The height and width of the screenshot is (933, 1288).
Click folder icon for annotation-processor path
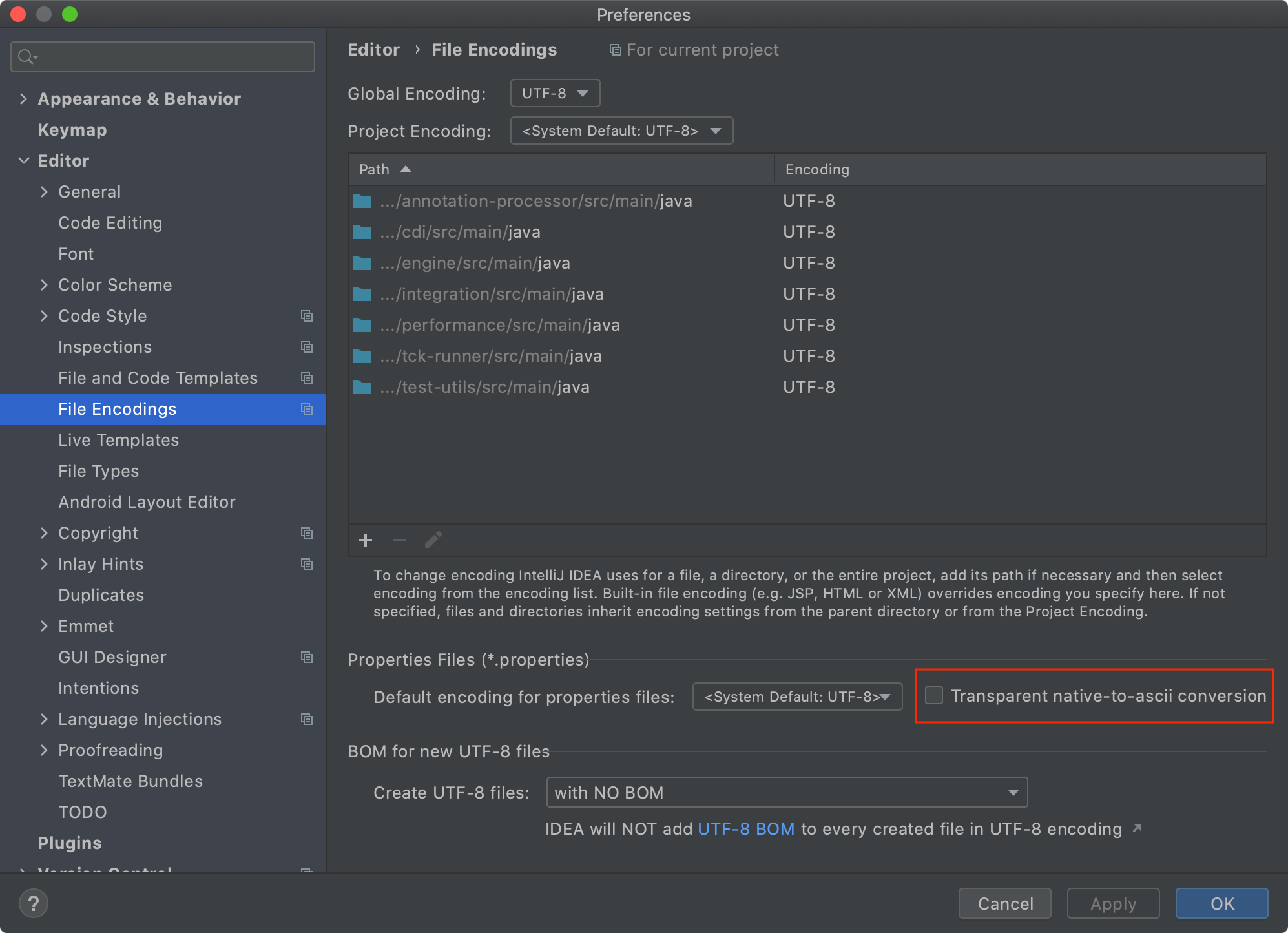pos(362,201)
